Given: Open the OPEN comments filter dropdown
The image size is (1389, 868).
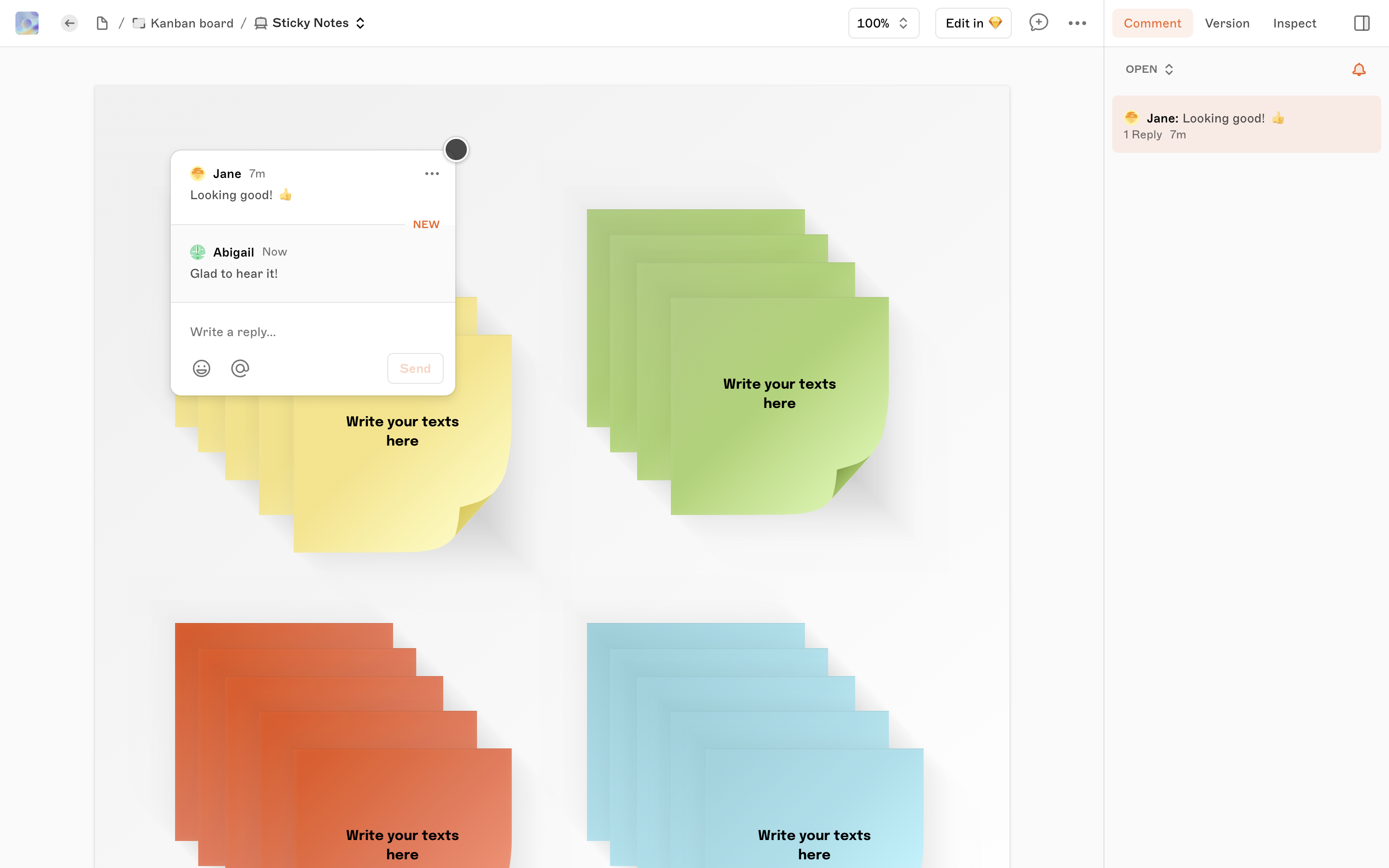Looking at the screenshot, I should point(1149,69).
